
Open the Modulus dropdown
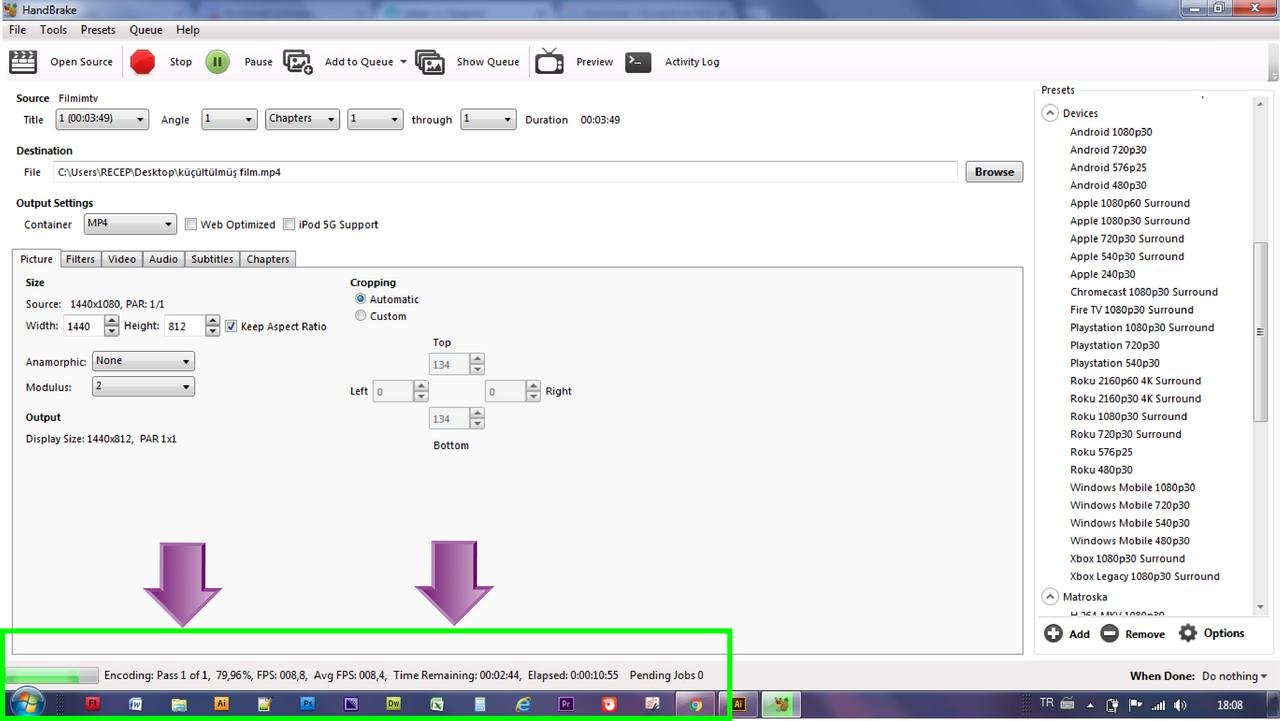point(143,386)
